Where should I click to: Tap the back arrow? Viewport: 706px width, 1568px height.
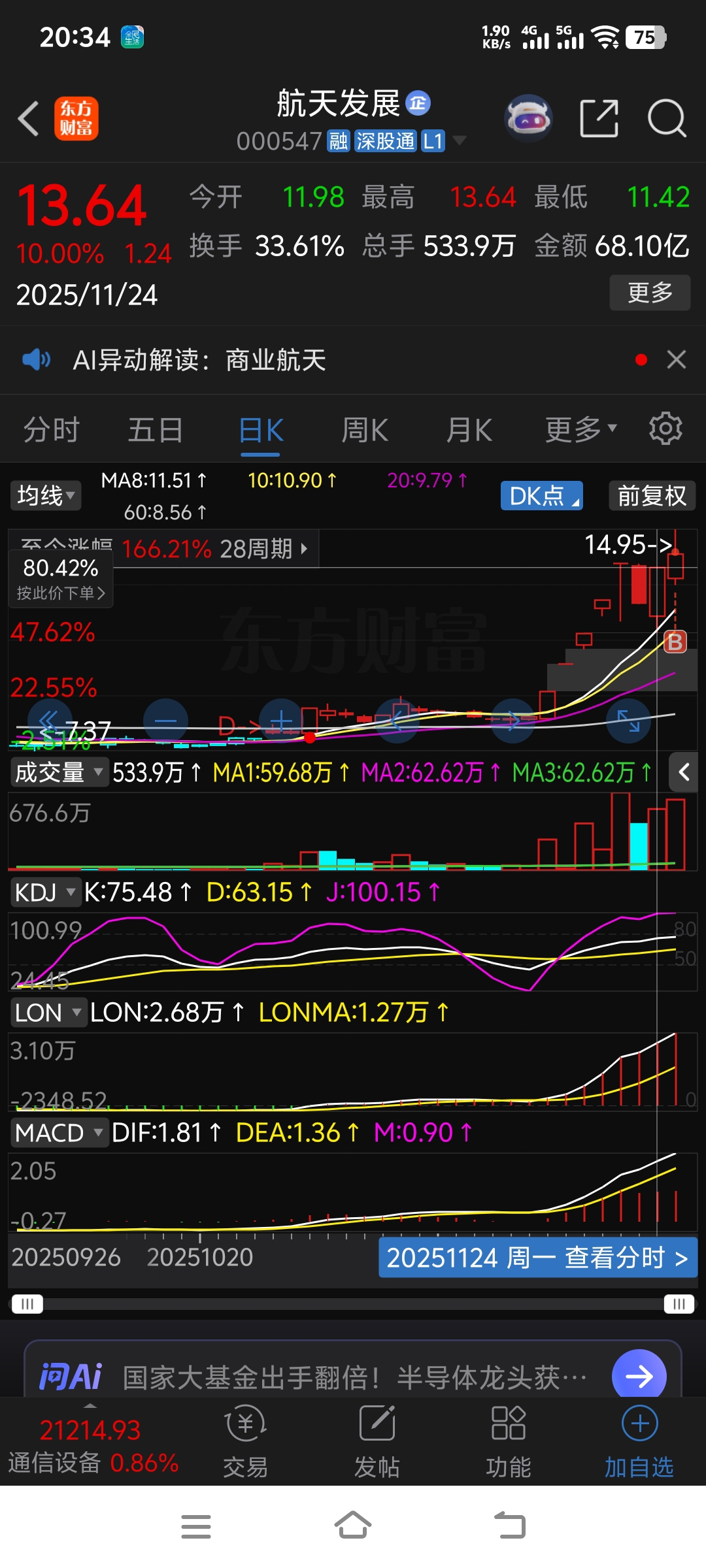29,119
